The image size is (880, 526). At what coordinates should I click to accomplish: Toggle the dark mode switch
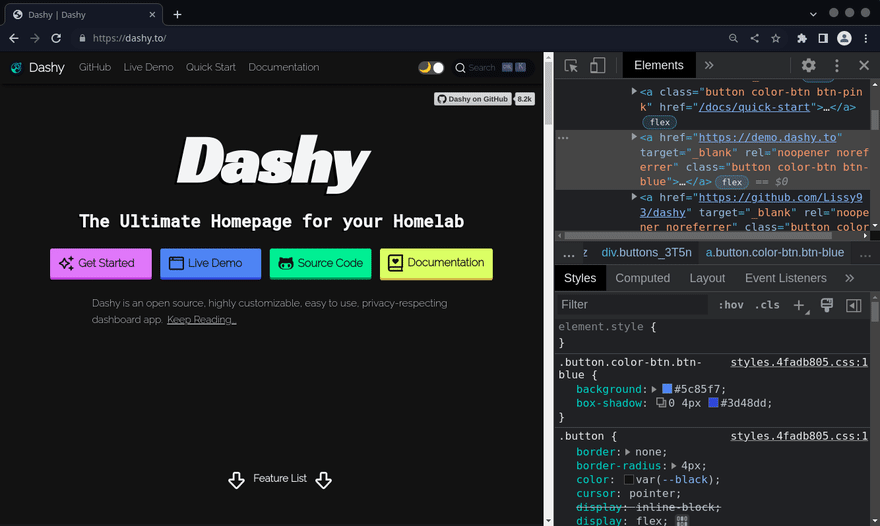tap(431, 67)
